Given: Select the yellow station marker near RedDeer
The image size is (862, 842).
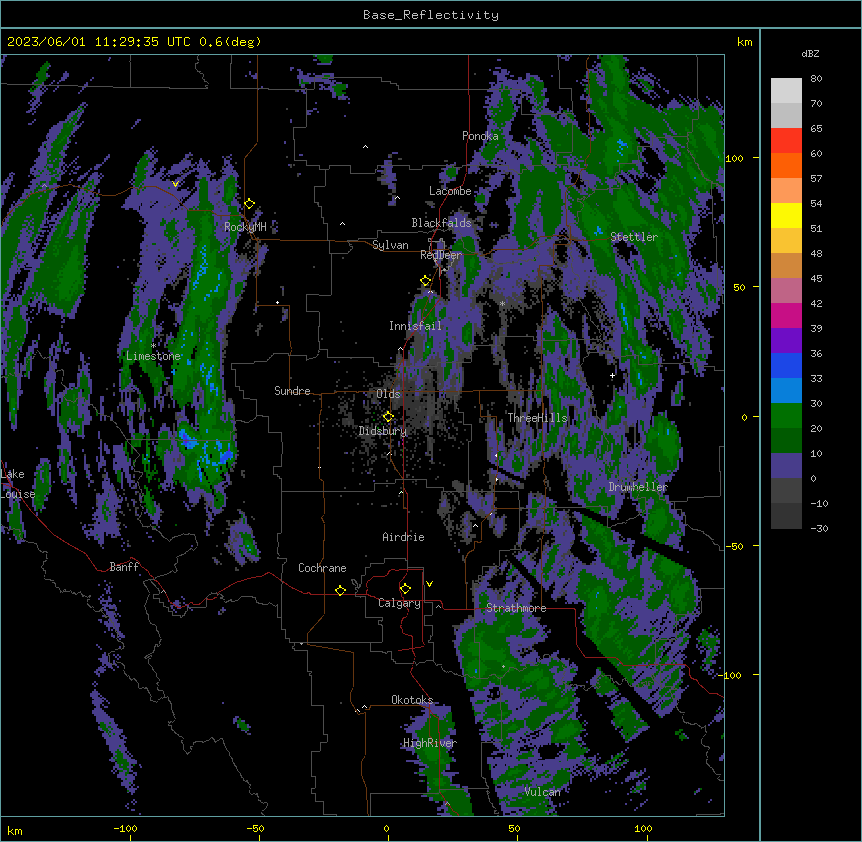Looking at the screenshot, I should coord(426,281).
